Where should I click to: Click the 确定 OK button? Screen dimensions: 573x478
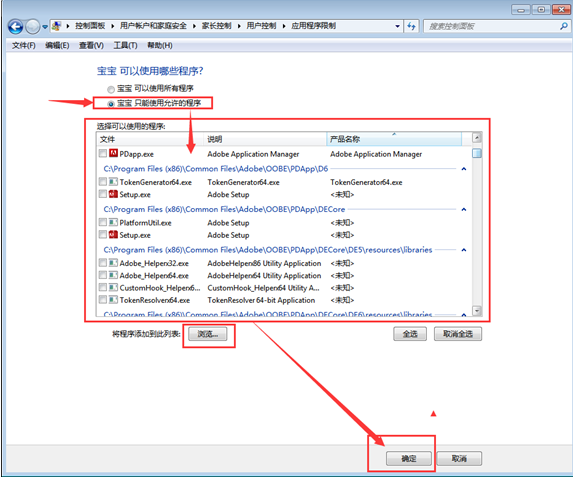point(409,458)
